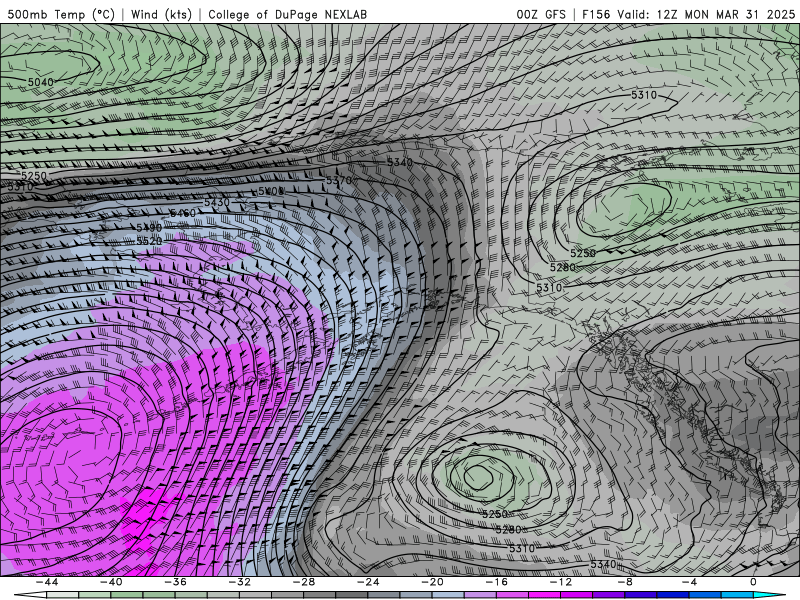Click the −20 temperature scale label

pos(432,582)
